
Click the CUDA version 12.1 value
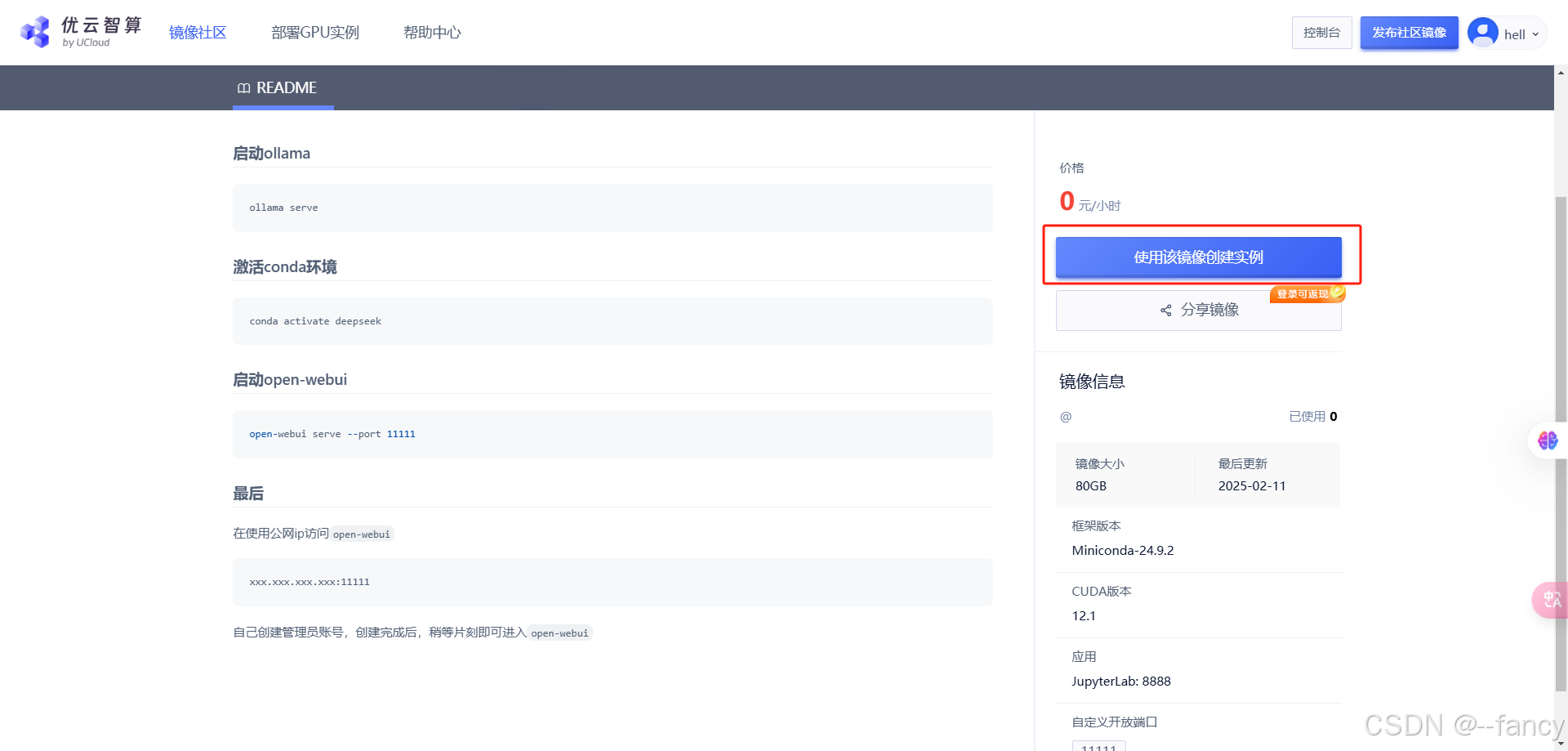coord(1084,616)
